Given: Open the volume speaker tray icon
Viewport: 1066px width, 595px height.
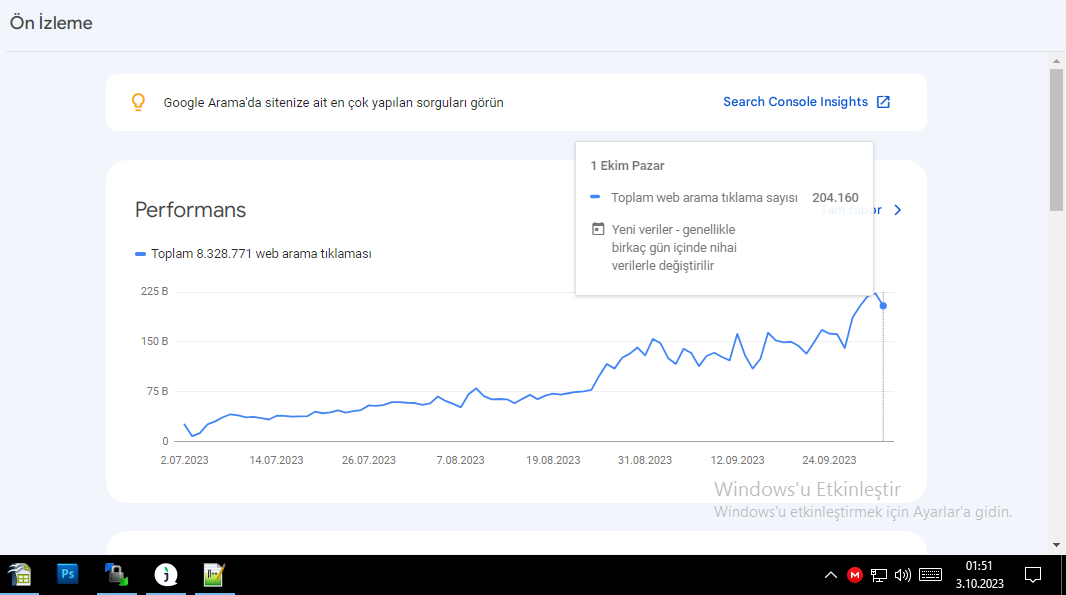Looking at the screenshot, I should [903, 575].
